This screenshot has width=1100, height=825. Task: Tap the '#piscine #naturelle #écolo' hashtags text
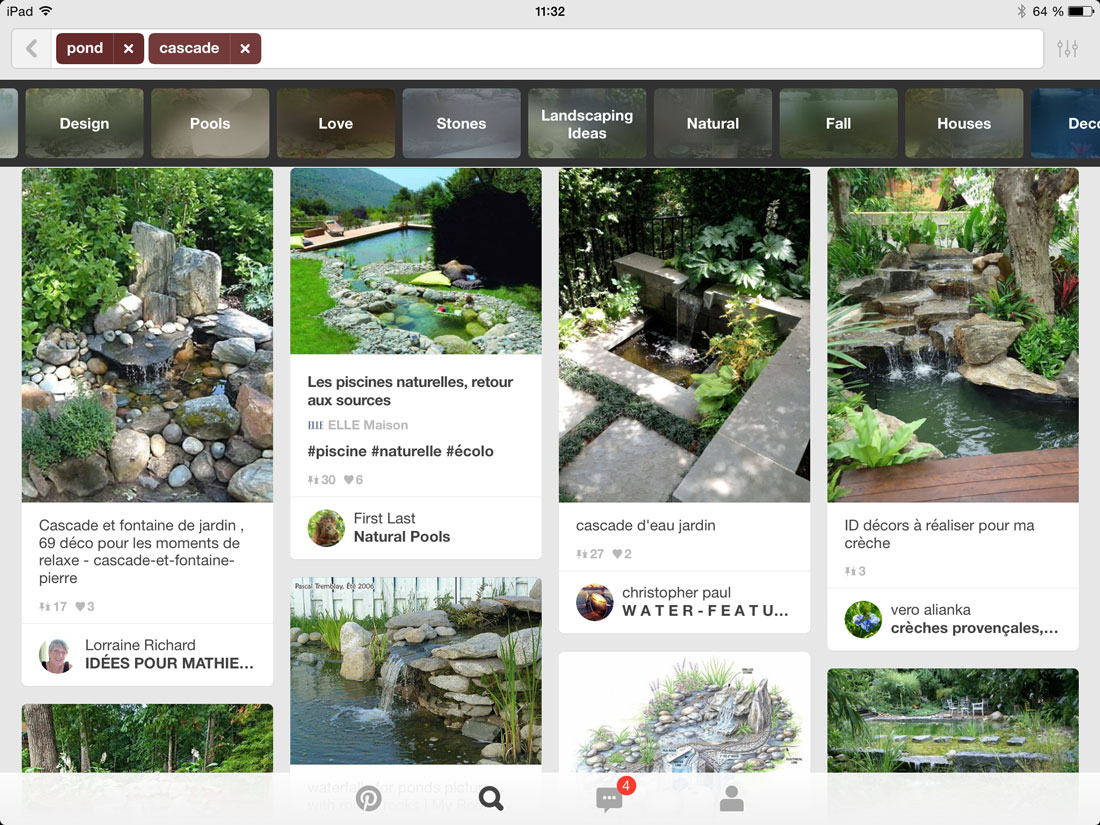pyautogui.click(x=401, y=451)
